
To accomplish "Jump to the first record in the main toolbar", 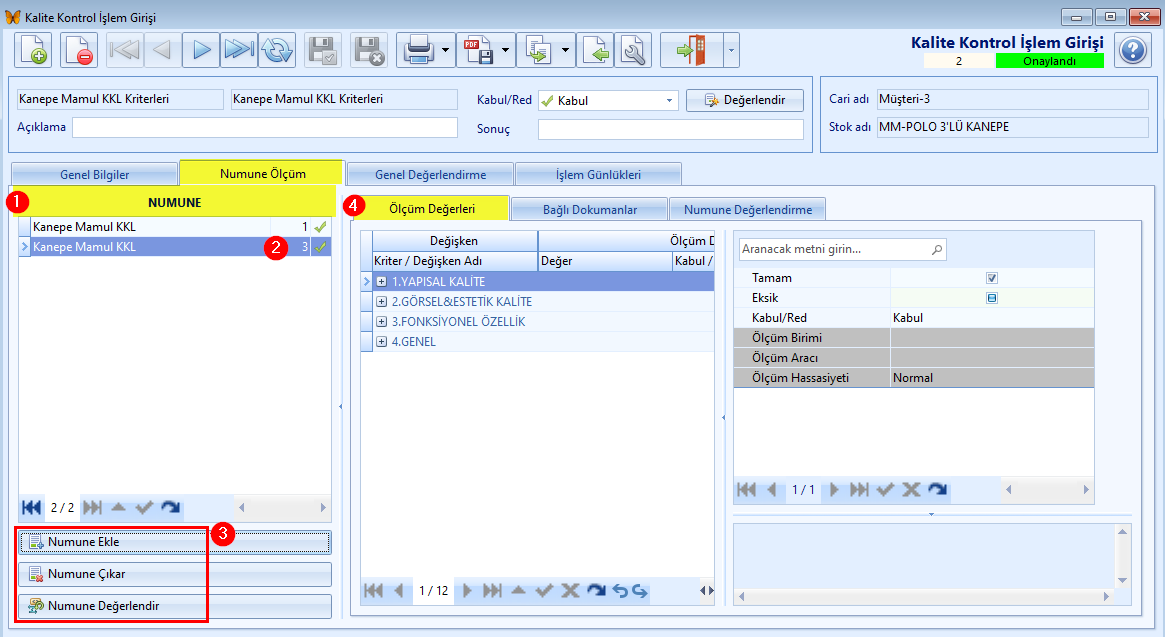I will pos(125,51).
